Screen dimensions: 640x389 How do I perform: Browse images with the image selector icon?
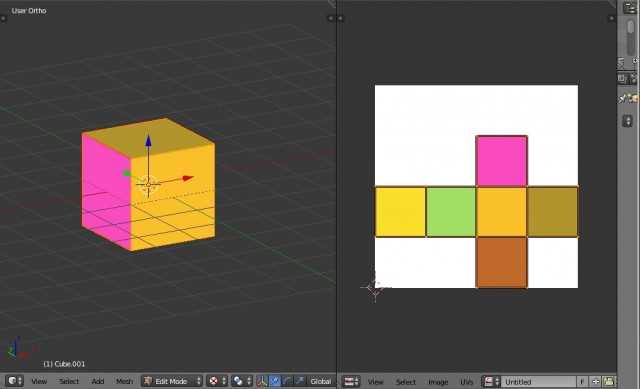coord(491,382)
